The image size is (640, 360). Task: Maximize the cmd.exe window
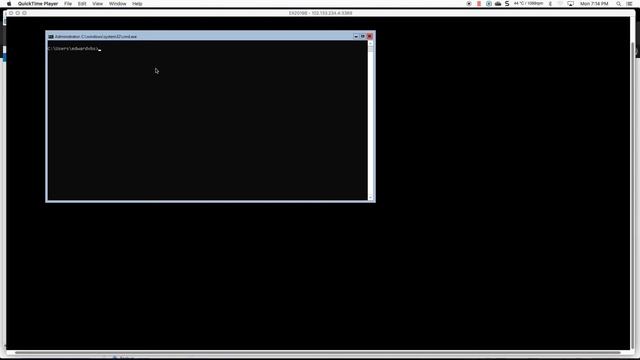pos(362,36)
